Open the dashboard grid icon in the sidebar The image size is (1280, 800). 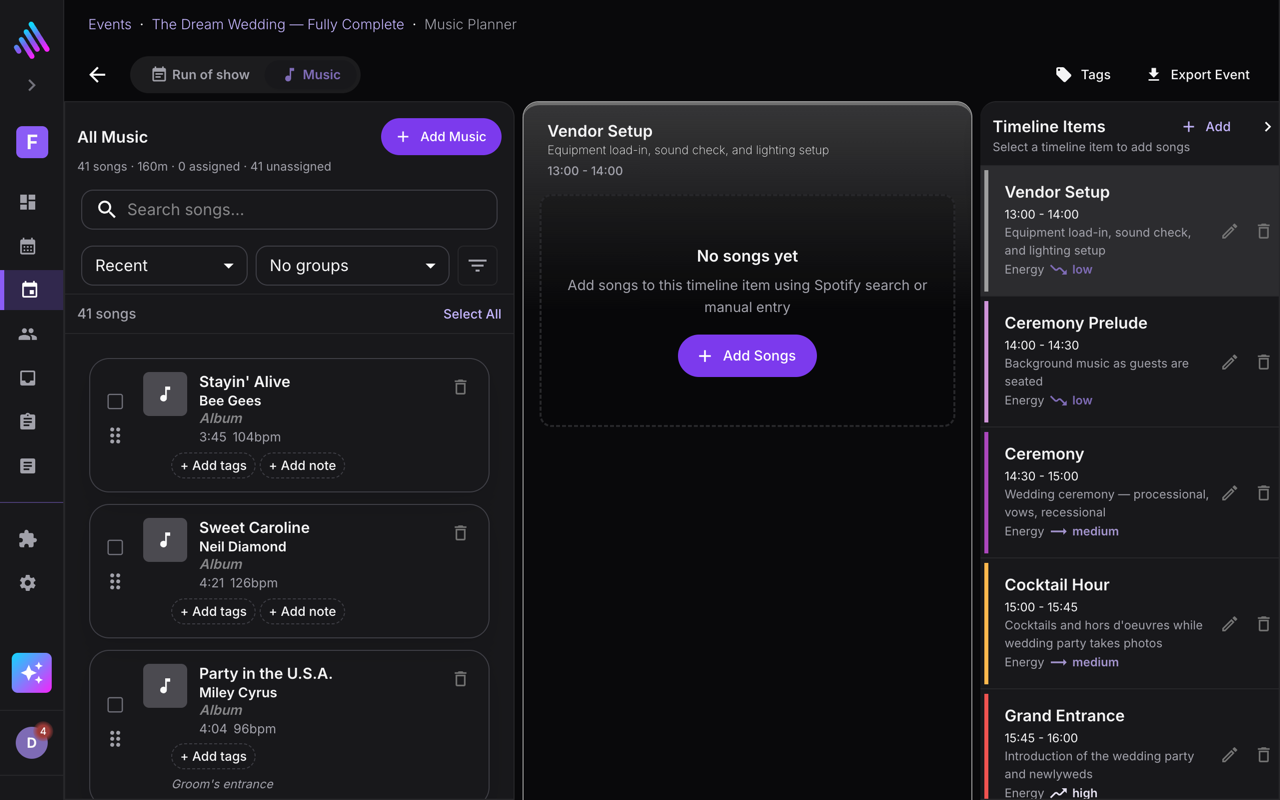28,202
